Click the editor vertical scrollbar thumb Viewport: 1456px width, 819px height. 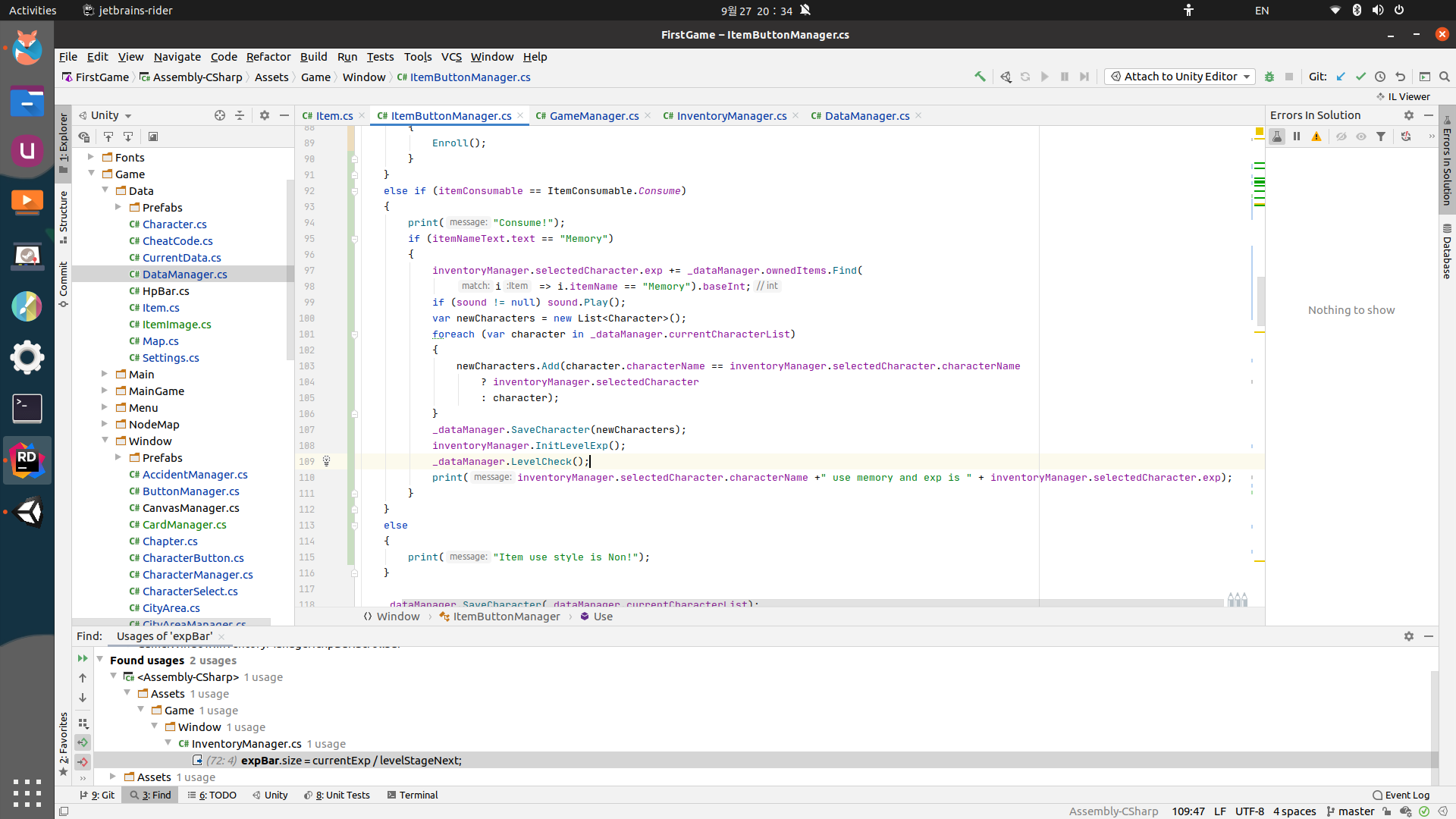[1260, 300]
